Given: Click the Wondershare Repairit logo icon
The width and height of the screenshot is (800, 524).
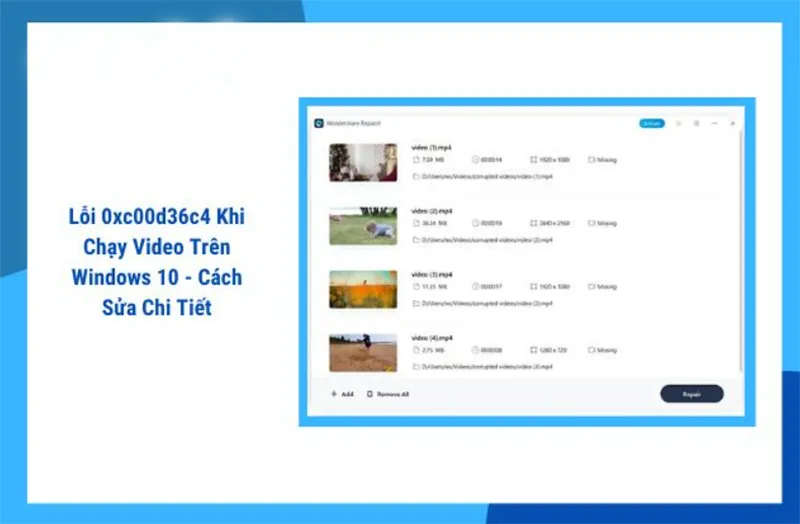Looking at the screenshot, I should coord(319,123).
